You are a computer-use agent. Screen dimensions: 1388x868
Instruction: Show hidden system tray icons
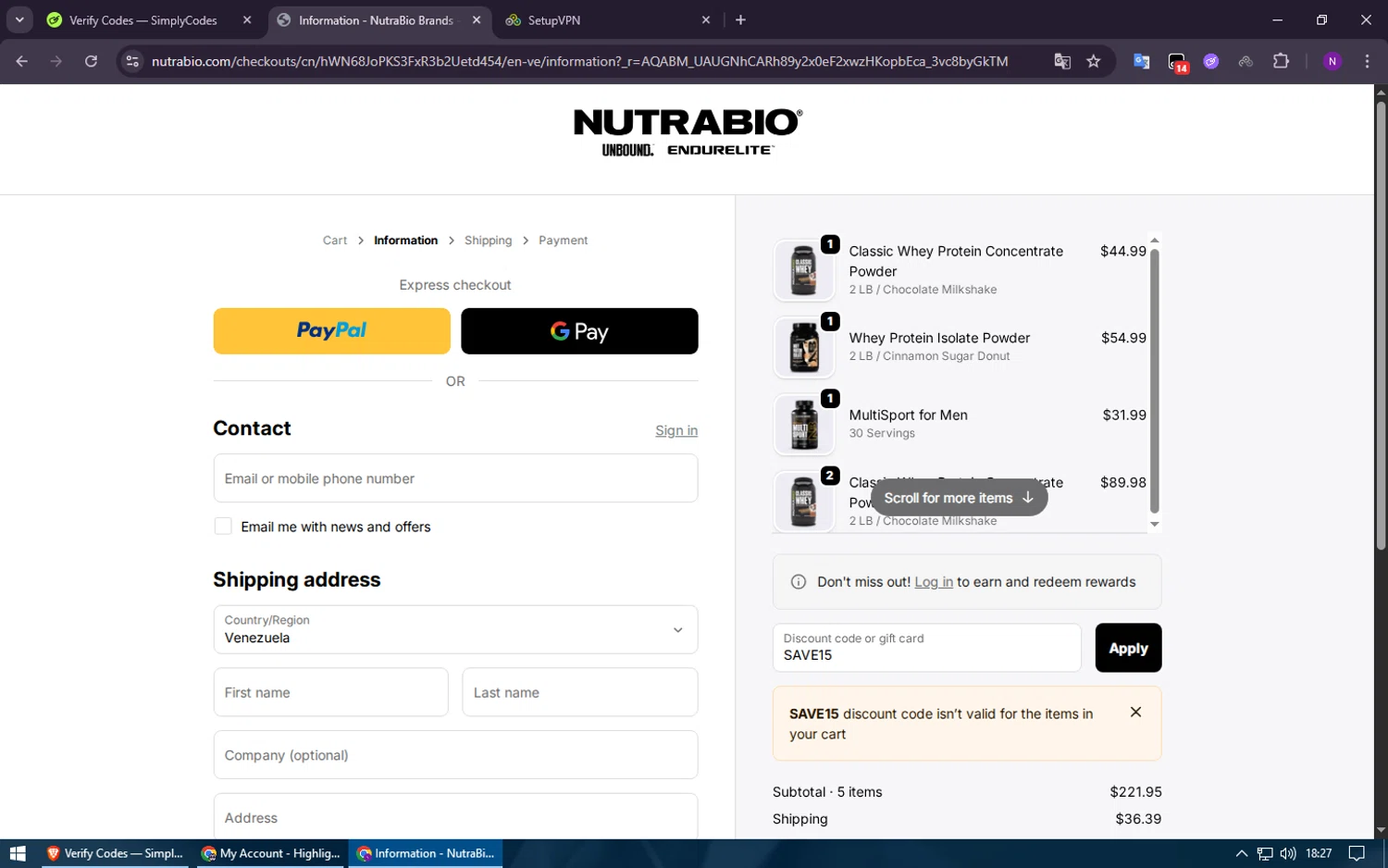[1242, 853]
